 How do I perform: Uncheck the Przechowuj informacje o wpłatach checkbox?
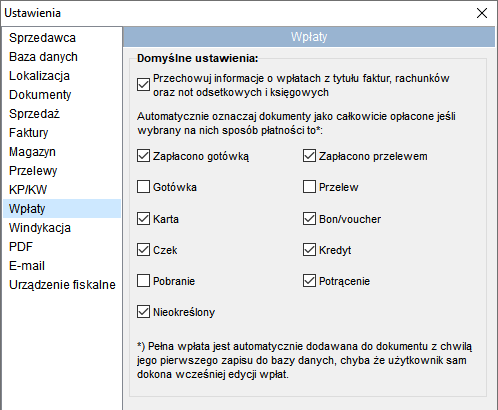coord(143,85)
